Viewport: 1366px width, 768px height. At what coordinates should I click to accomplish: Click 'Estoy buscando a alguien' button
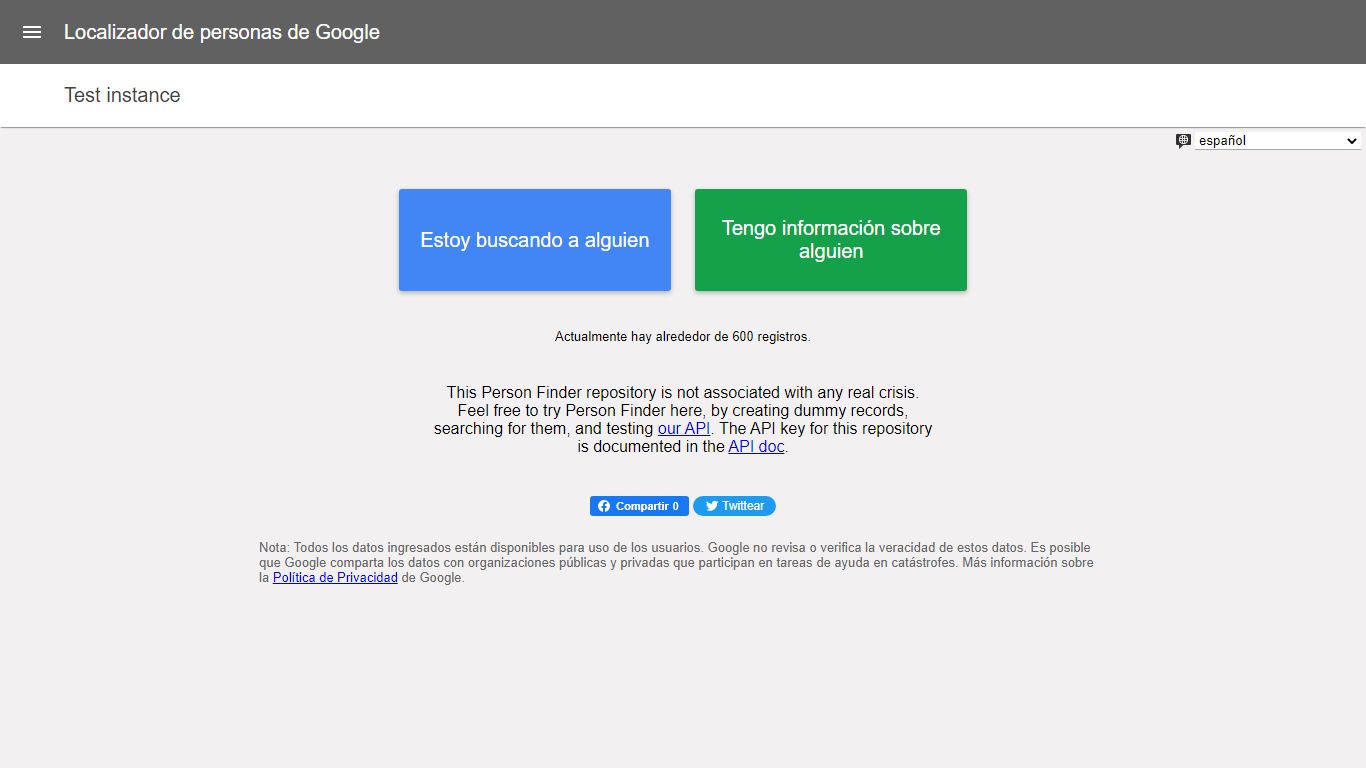(x=535, y=240)
